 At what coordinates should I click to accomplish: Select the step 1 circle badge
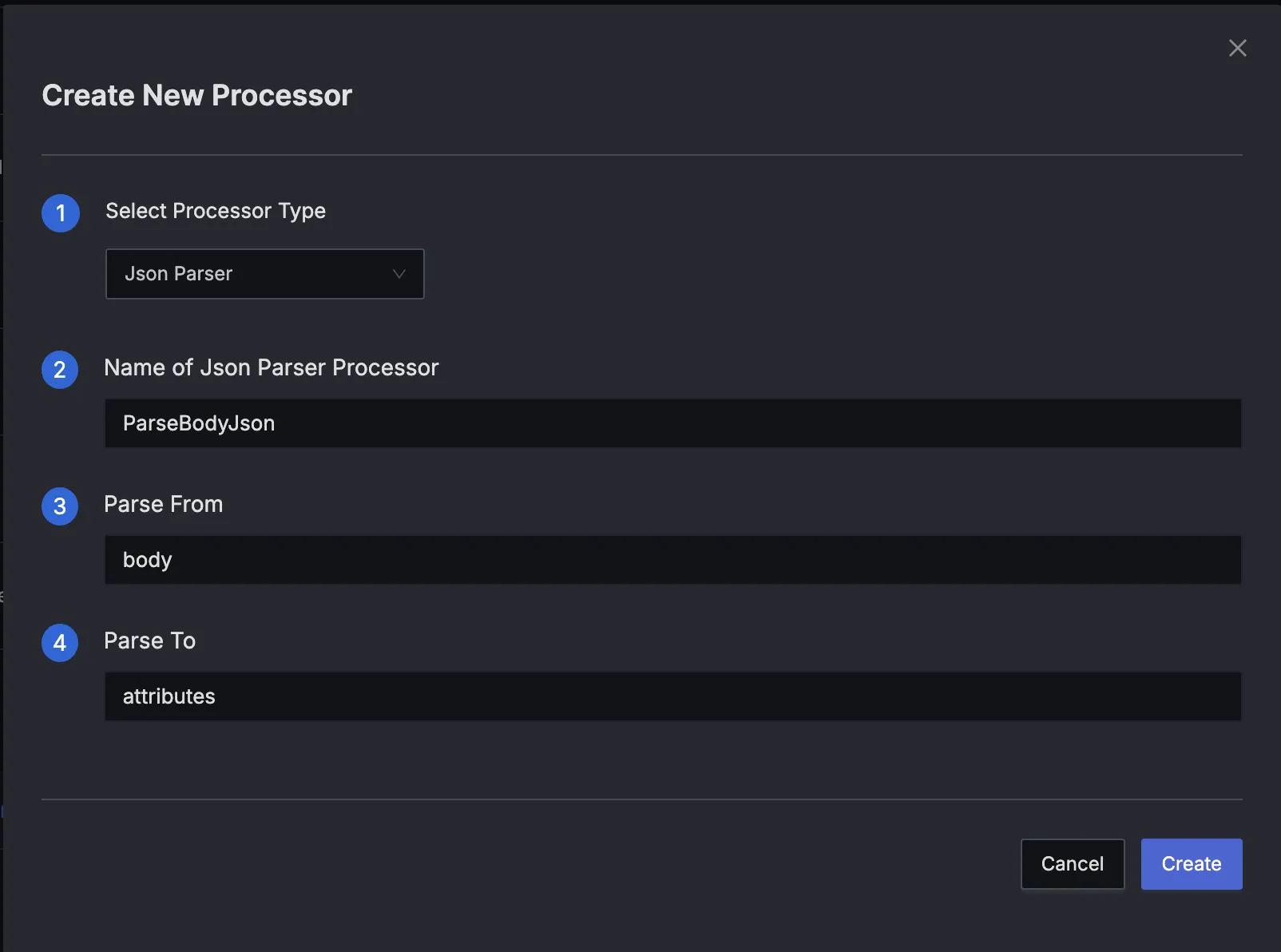[61, 213]
